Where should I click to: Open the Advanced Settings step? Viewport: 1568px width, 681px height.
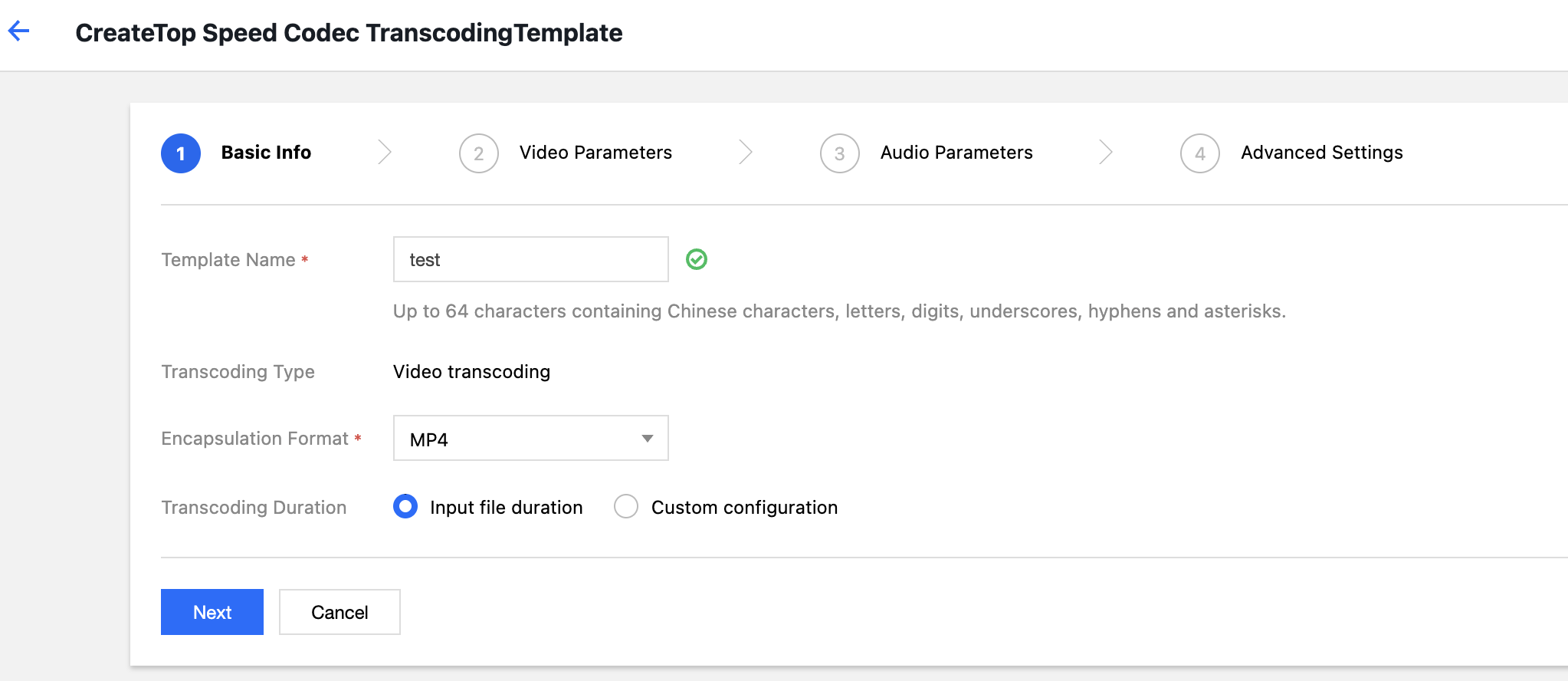[1322, 153]
